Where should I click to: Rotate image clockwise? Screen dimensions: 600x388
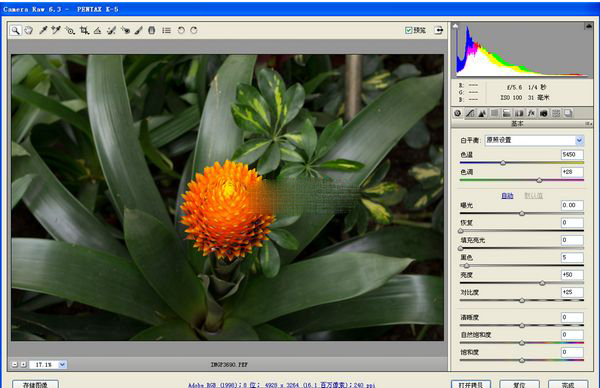194,30
